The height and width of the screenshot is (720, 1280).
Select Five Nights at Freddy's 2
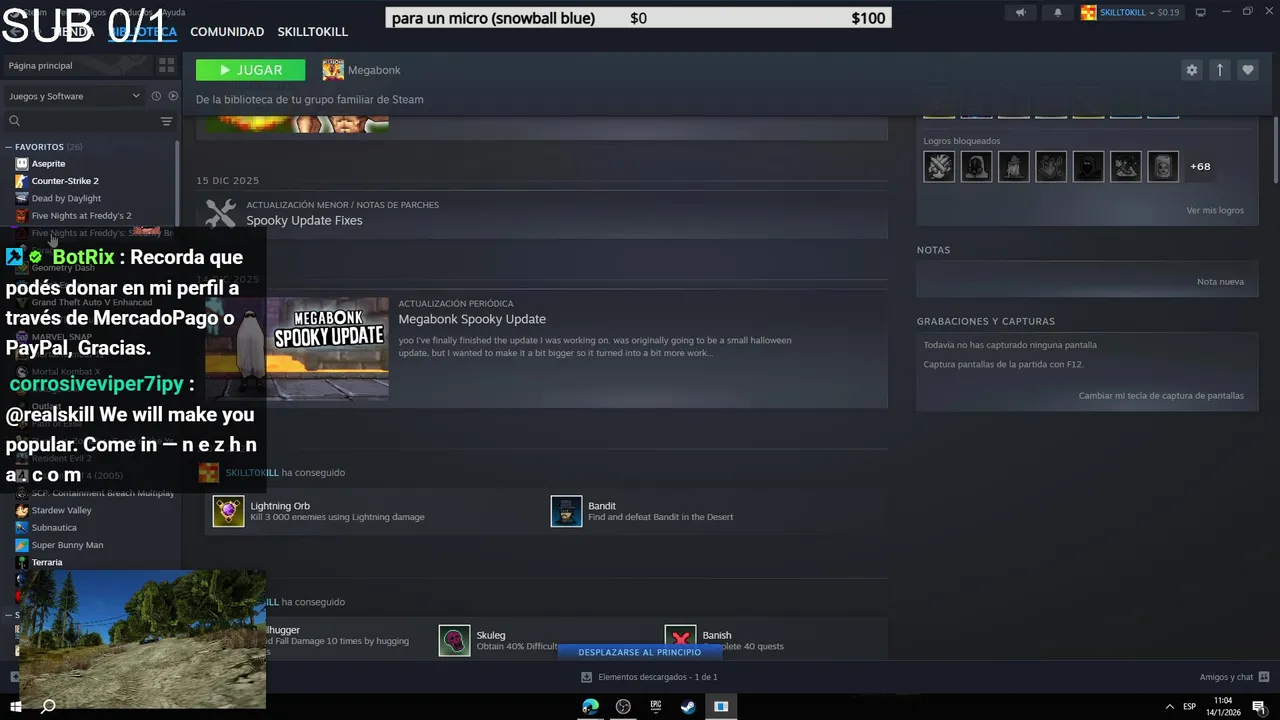coord(81,216)
